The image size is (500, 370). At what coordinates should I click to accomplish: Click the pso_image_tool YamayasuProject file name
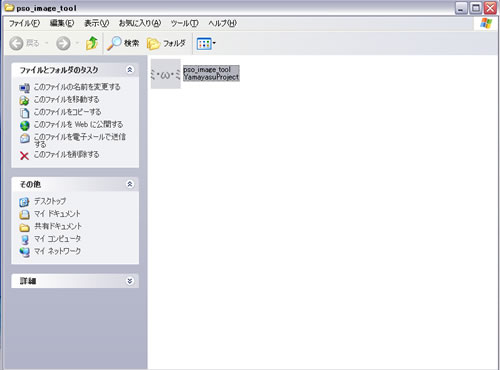(x=211, y=73)
